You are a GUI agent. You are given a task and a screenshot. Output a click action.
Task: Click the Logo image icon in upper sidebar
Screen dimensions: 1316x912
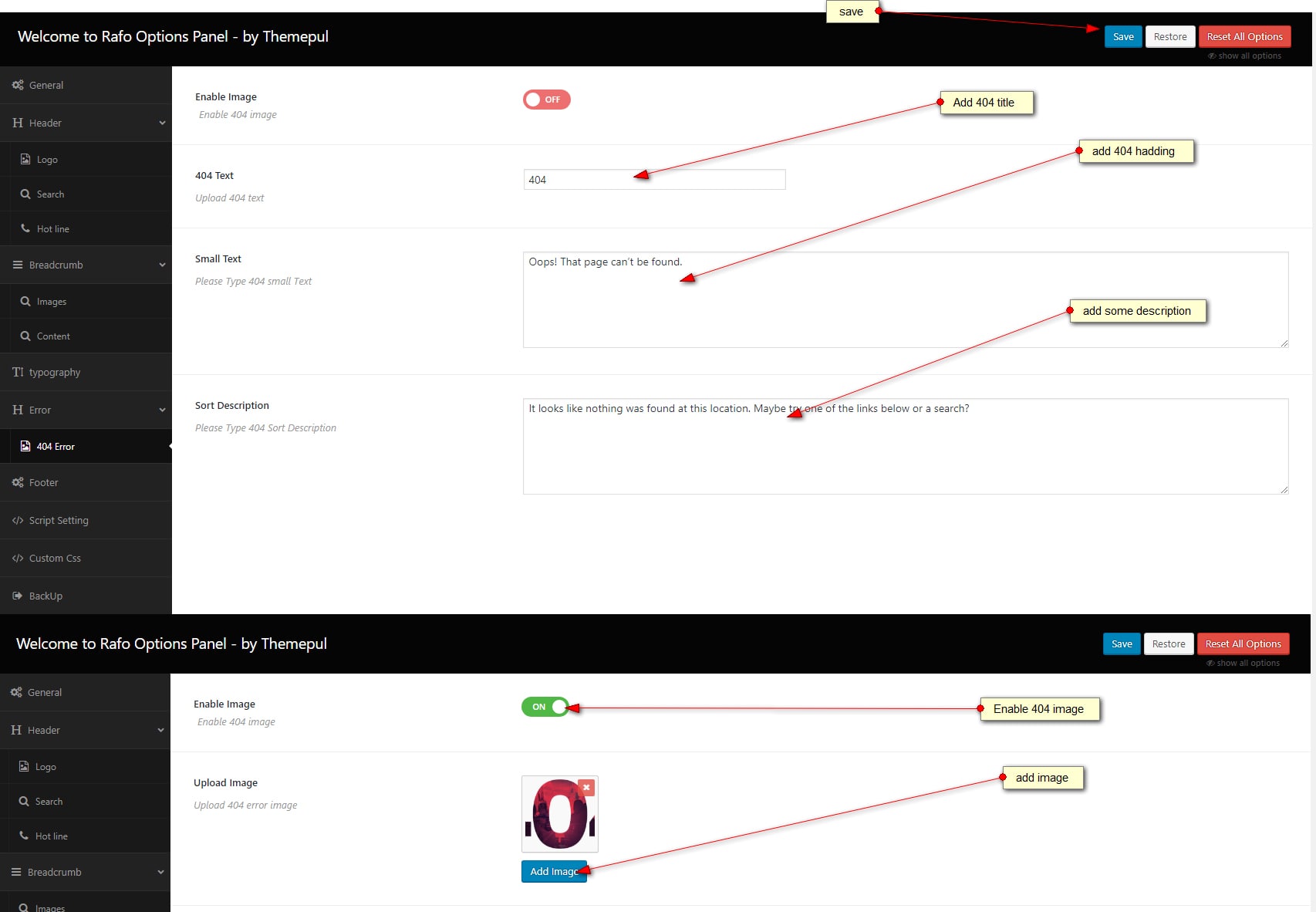click(25, 159)
